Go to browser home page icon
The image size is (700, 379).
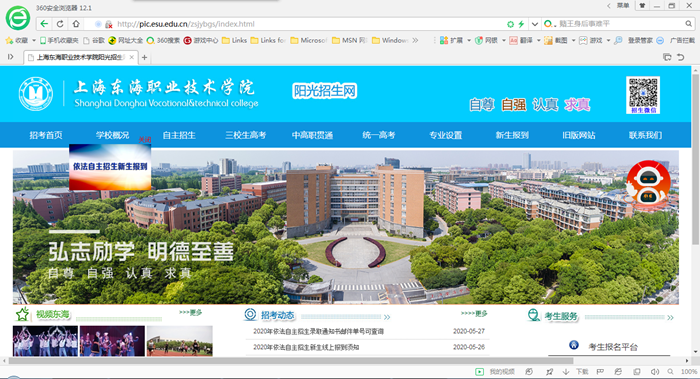pos(76,24)
